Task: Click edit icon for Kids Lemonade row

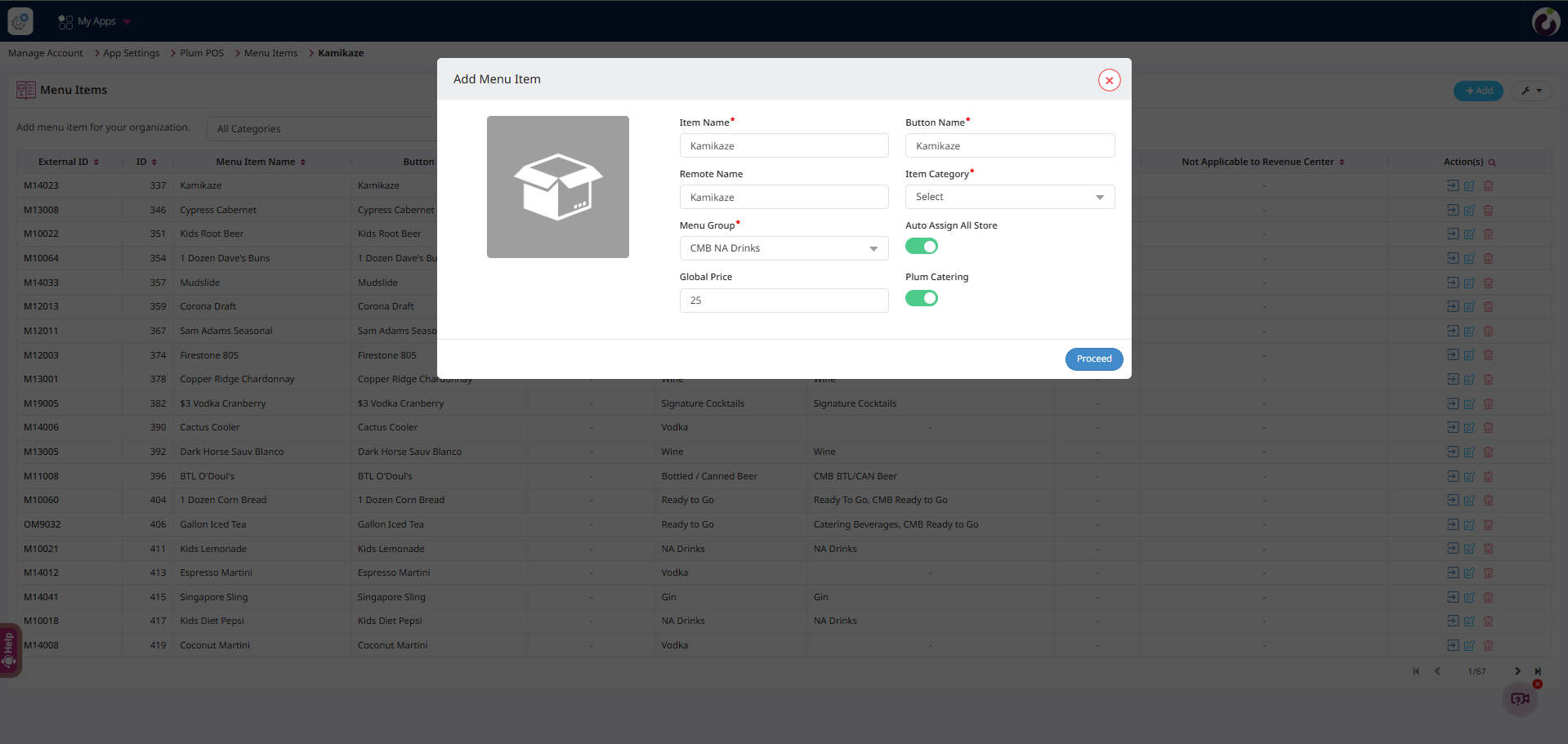Action: [1469, 549]
